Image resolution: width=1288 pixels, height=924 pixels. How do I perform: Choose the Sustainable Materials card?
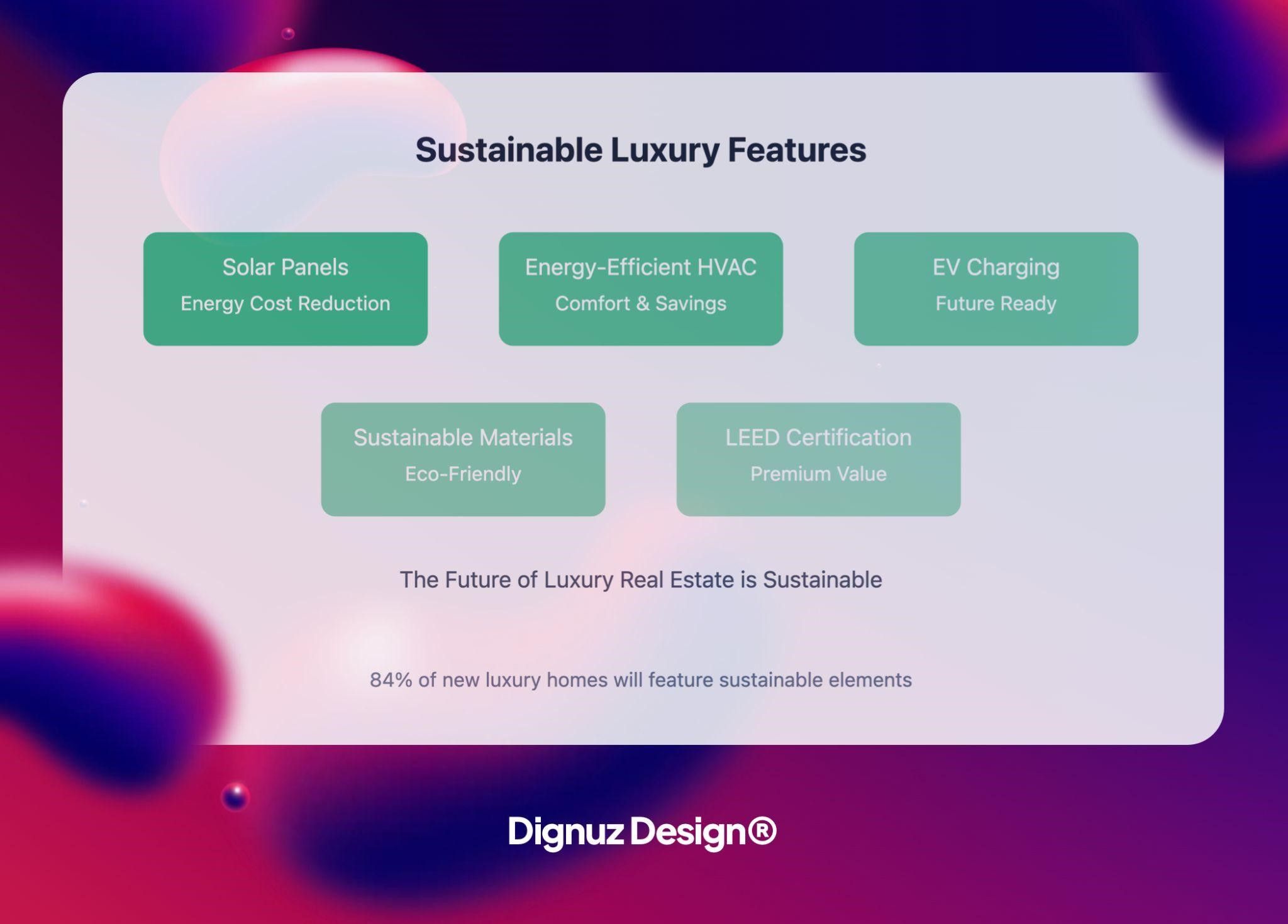(x=464, y=459)
